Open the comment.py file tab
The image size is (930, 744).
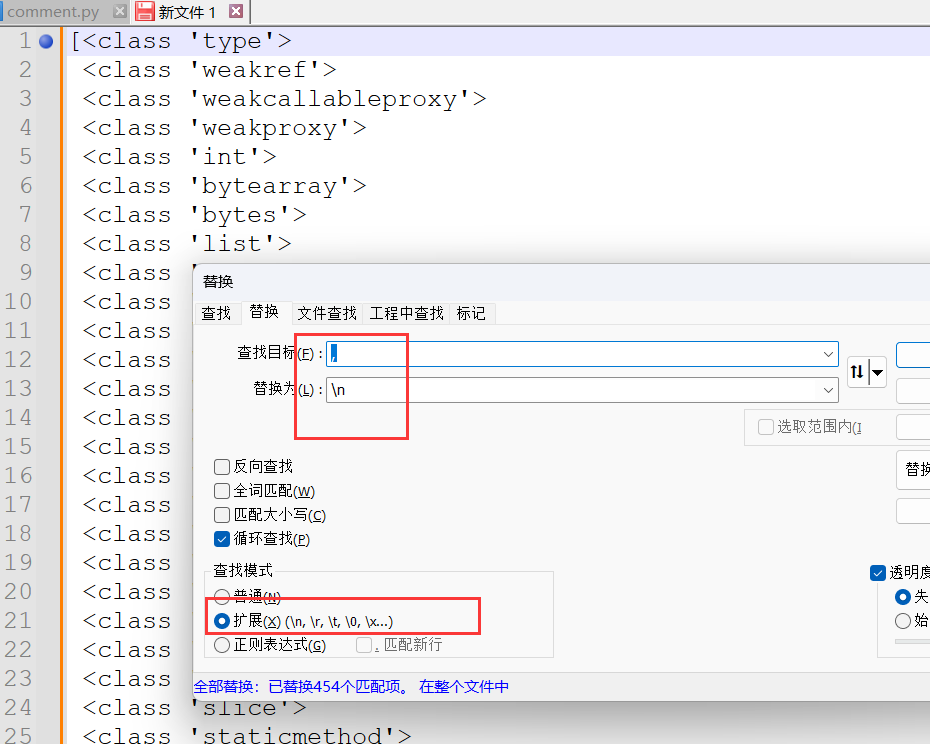pos(54,12)
